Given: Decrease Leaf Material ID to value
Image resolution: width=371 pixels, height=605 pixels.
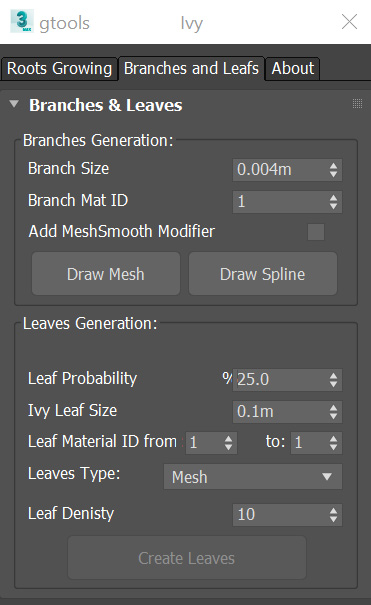Looking at the screenshot, I should coord(334,447).
